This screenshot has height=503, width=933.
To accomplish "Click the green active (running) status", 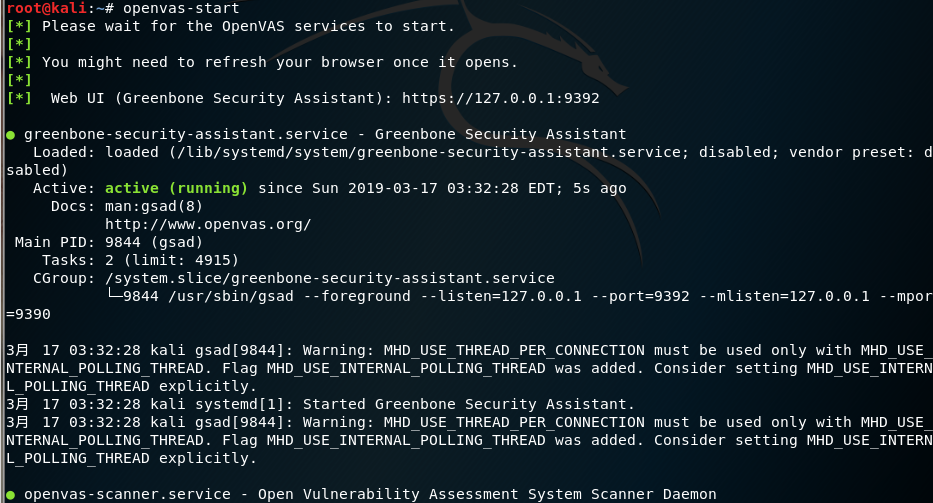I will click(x=176, y=188).
